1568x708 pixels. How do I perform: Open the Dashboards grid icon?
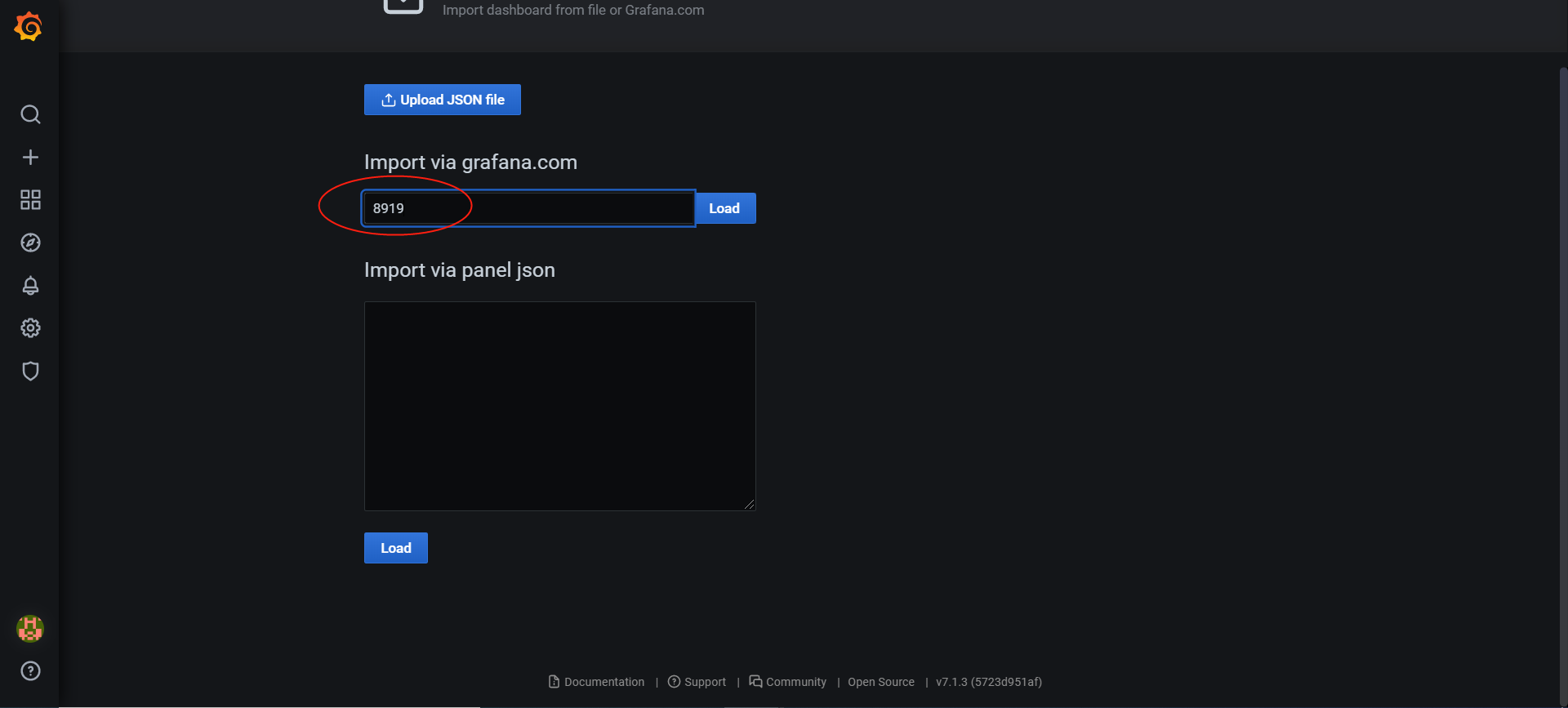coord(30,200)
